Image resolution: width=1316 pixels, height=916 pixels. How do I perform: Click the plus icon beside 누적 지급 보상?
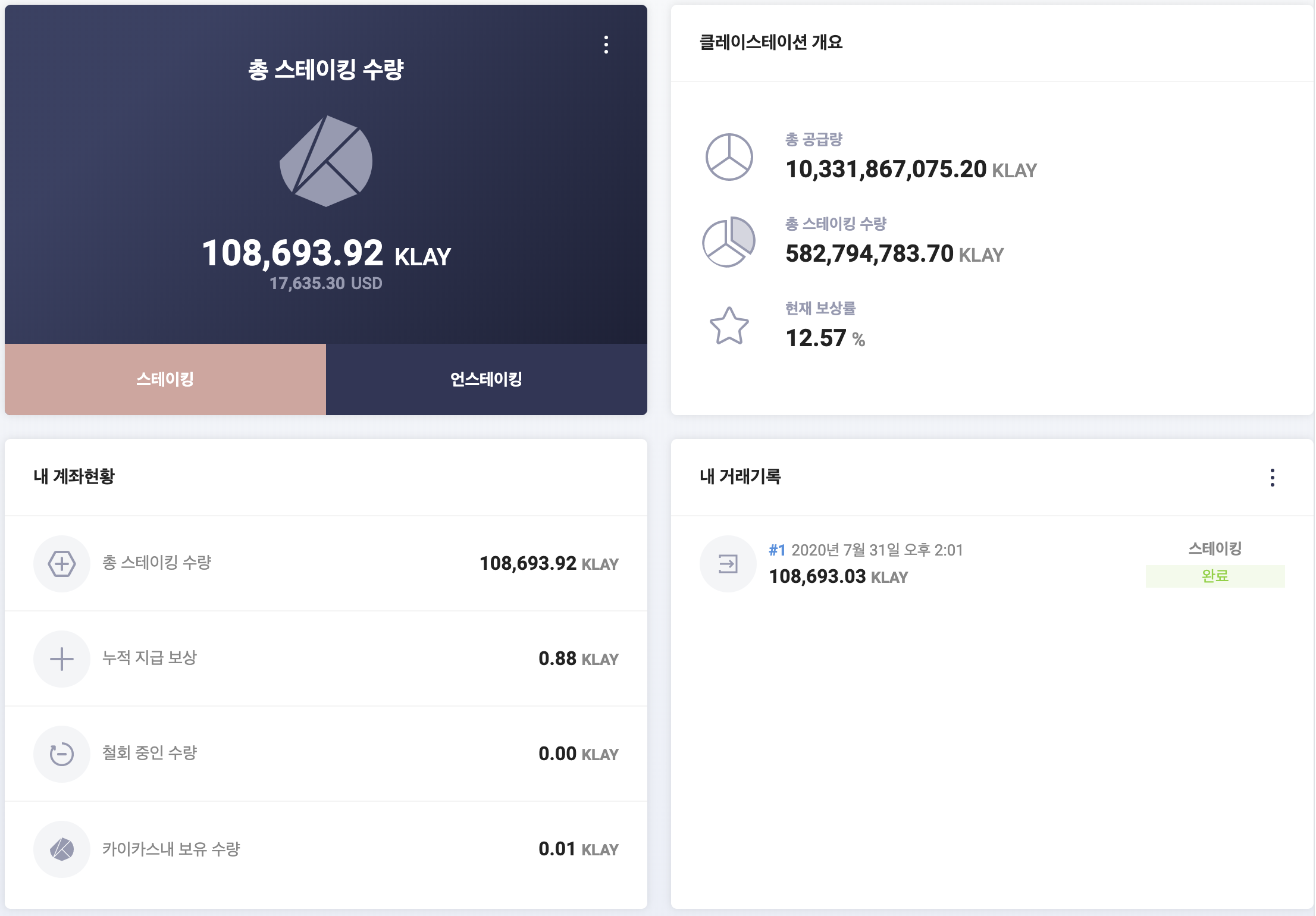pos(62,659)
